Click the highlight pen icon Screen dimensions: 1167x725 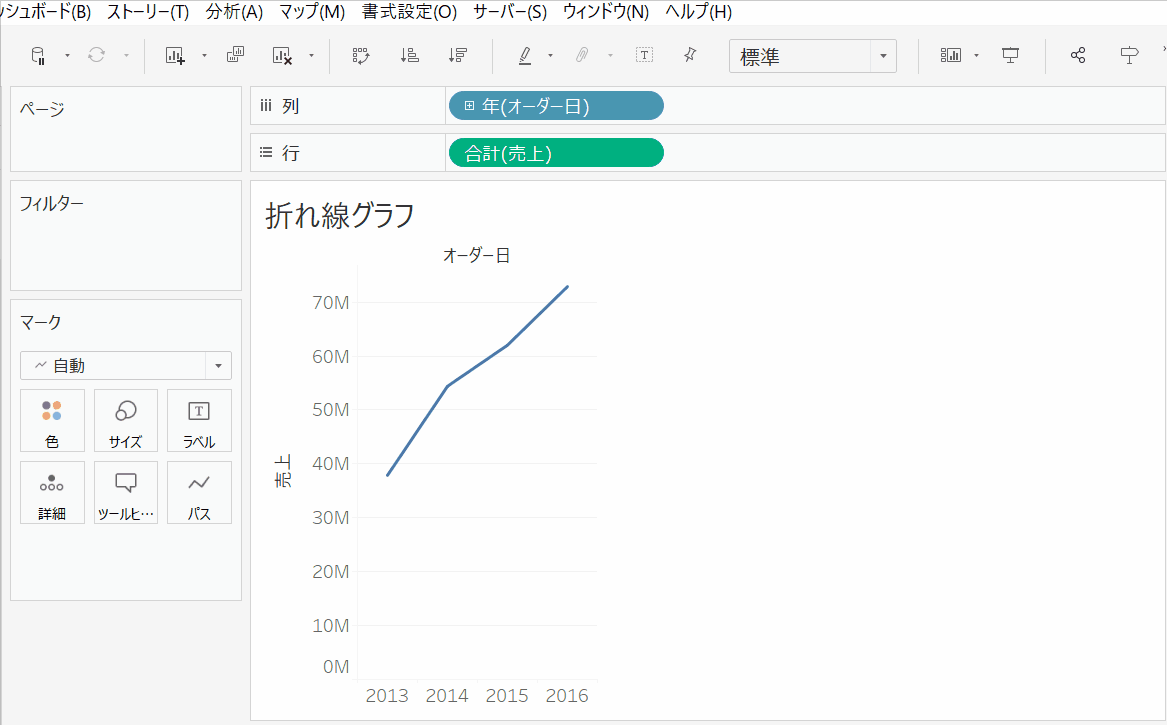525,56
